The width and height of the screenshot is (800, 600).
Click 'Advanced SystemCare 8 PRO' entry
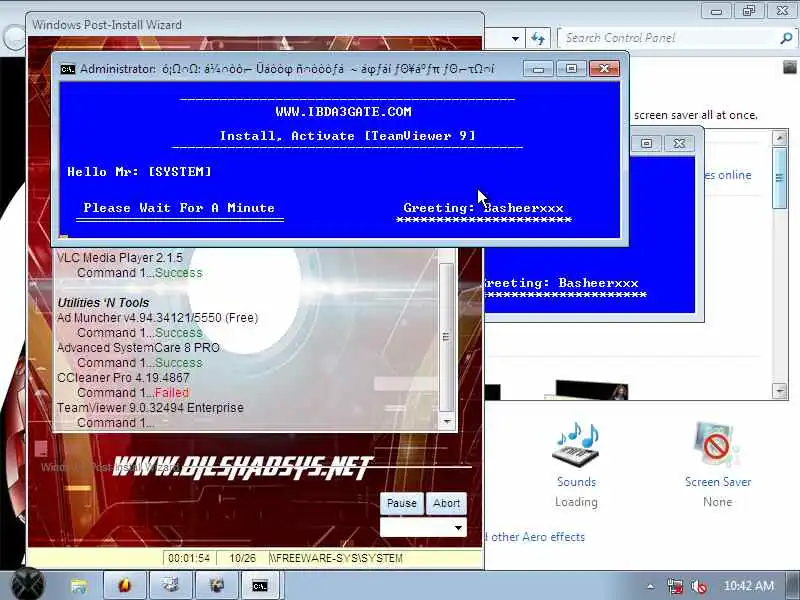[x=138, y=347]
